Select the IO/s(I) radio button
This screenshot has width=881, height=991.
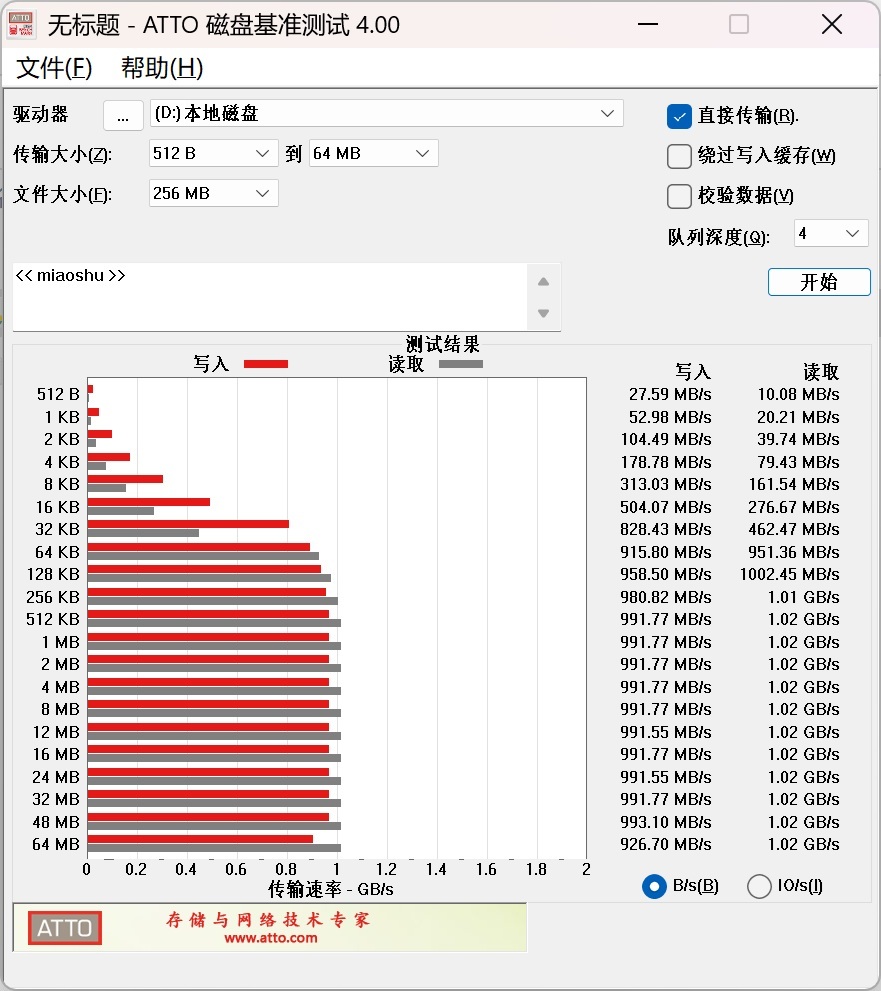(759, 886)
